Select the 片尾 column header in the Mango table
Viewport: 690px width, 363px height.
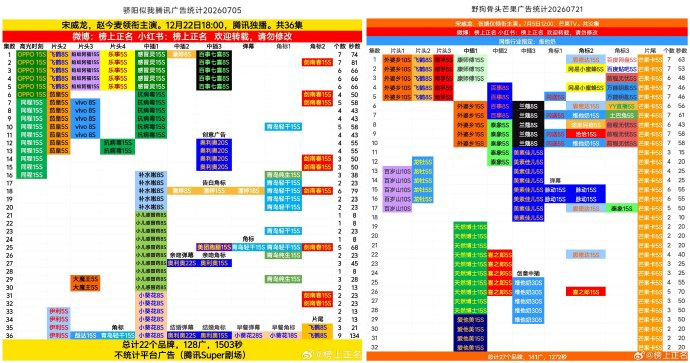tap(650, 51)
